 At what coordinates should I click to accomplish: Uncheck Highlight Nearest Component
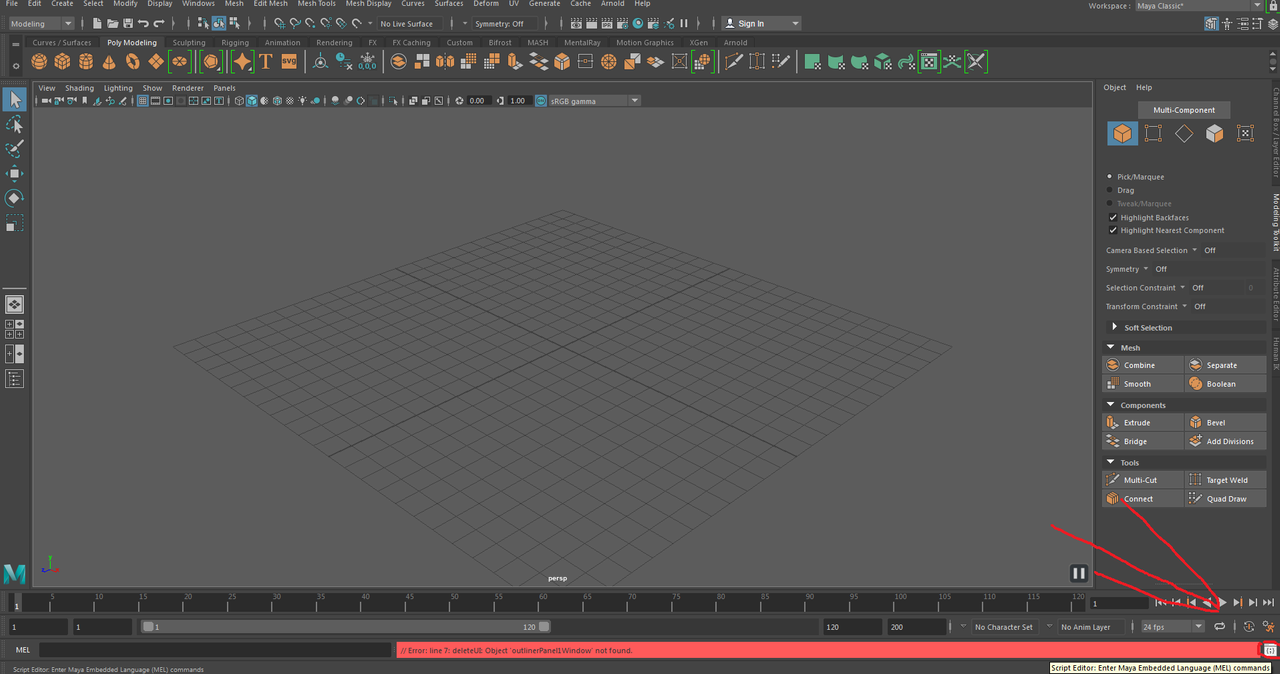[1113, 230]
